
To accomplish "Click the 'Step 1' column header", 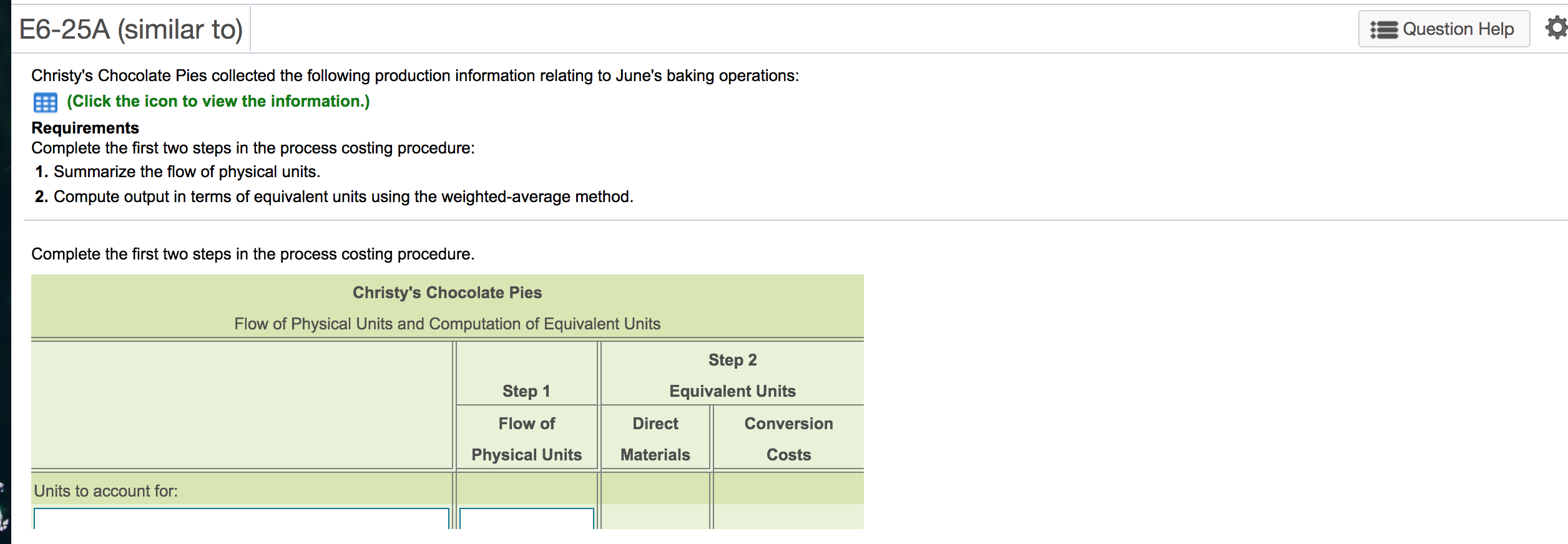I will click(x=526, y=391).
